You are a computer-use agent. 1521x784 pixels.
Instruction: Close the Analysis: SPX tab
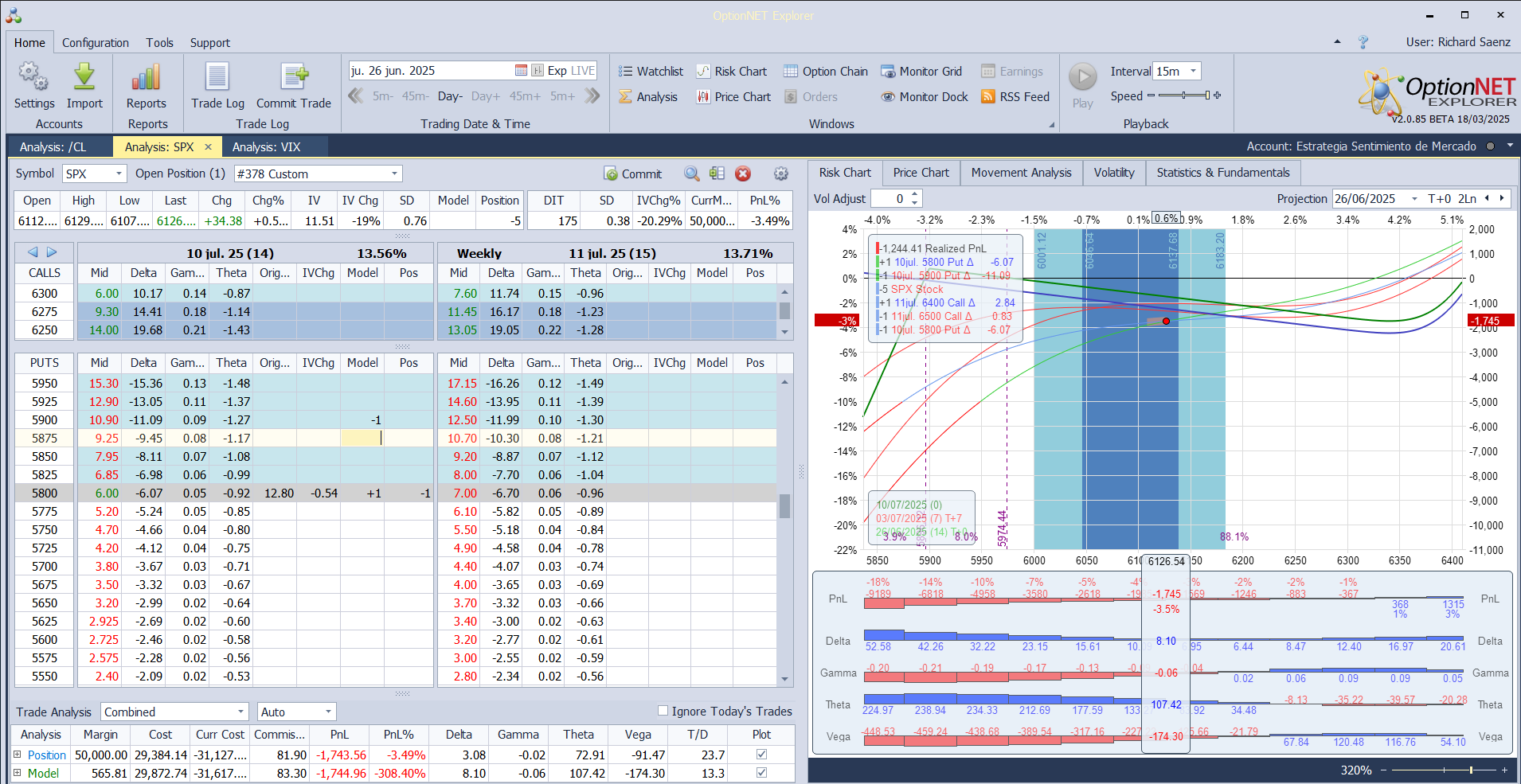[x=208, y=146]
